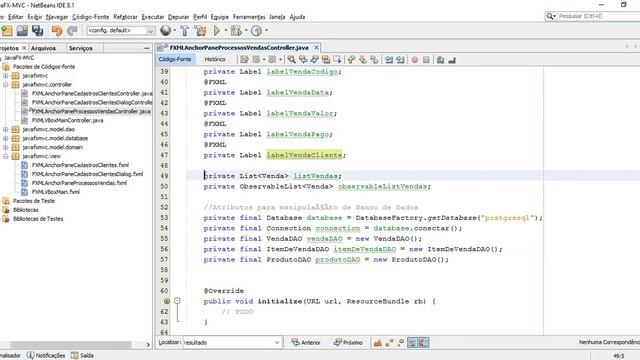Click the Build Project hammer icon
The width and height of the screenshot is (640, 360).
184,31
